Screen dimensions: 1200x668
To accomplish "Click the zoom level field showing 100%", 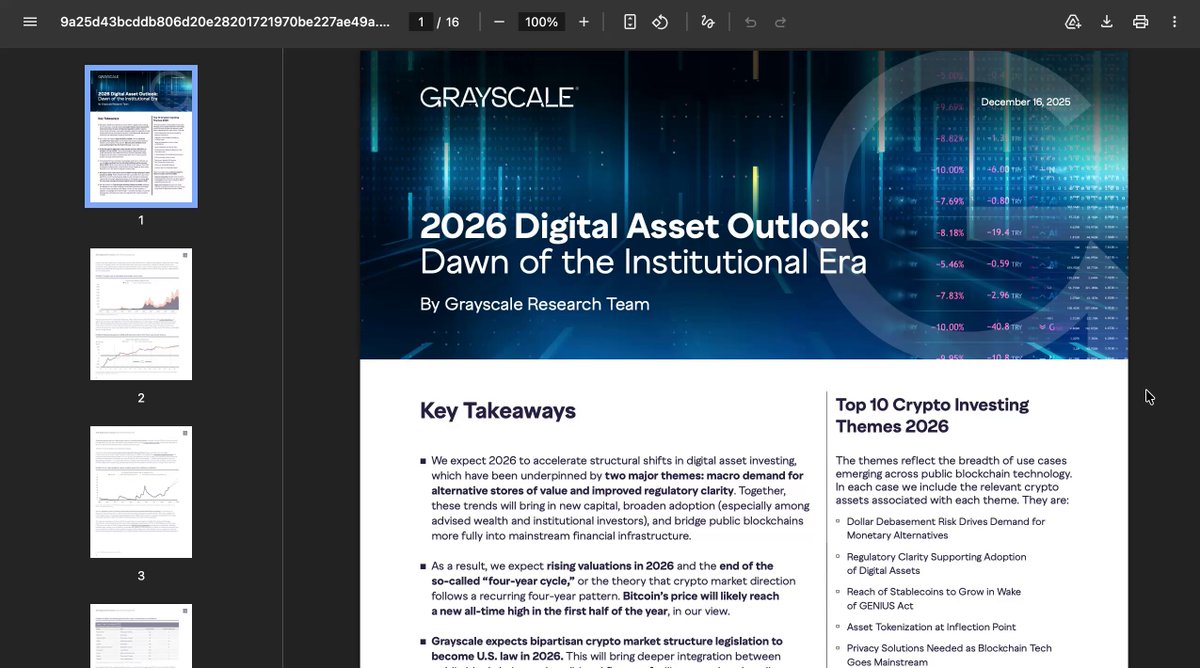I will [x=542, y=22].
